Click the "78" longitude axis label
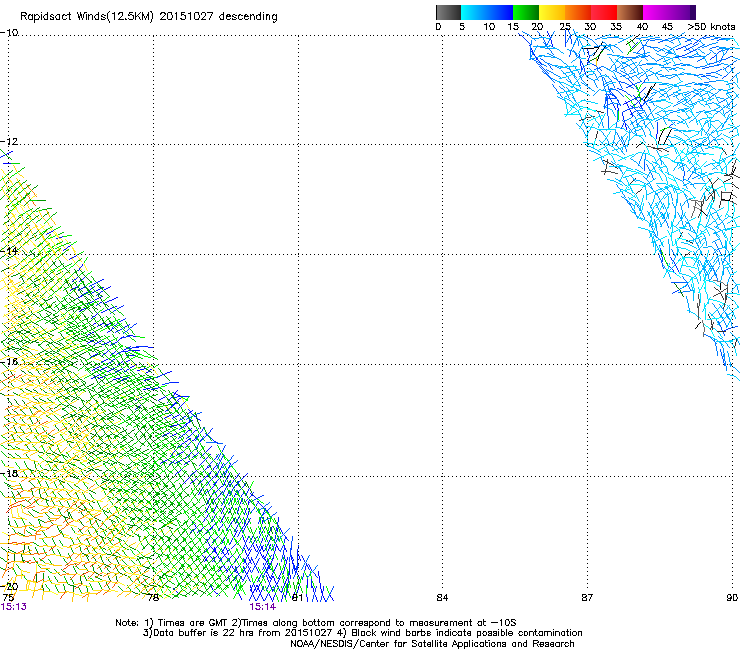Screen dimensions: 740x650 click(153, 598)
